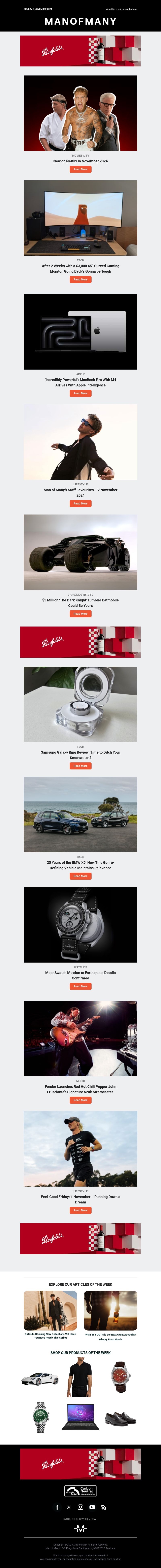Click the MANOFMANY header logo
This screenshot has width=161, height=1568.
point(80,21)
